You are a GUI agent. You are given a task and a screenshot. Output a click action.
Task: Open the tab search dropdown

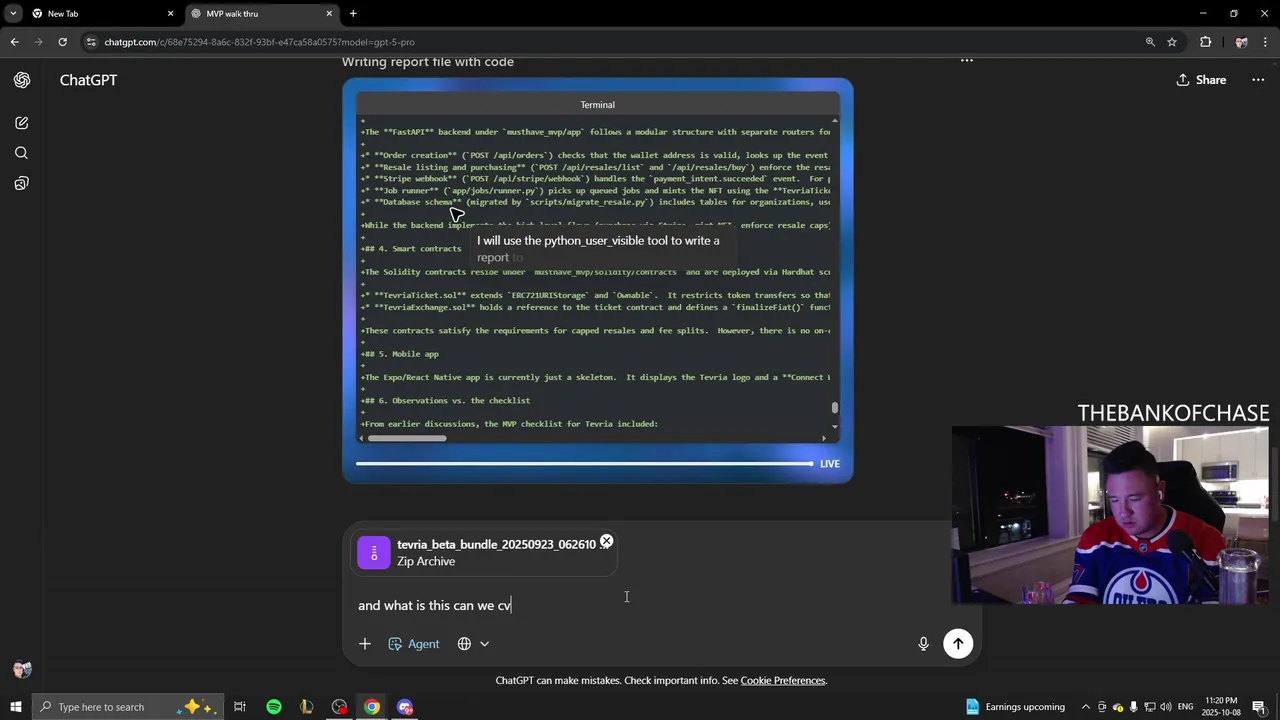click(x=12, y=13)
